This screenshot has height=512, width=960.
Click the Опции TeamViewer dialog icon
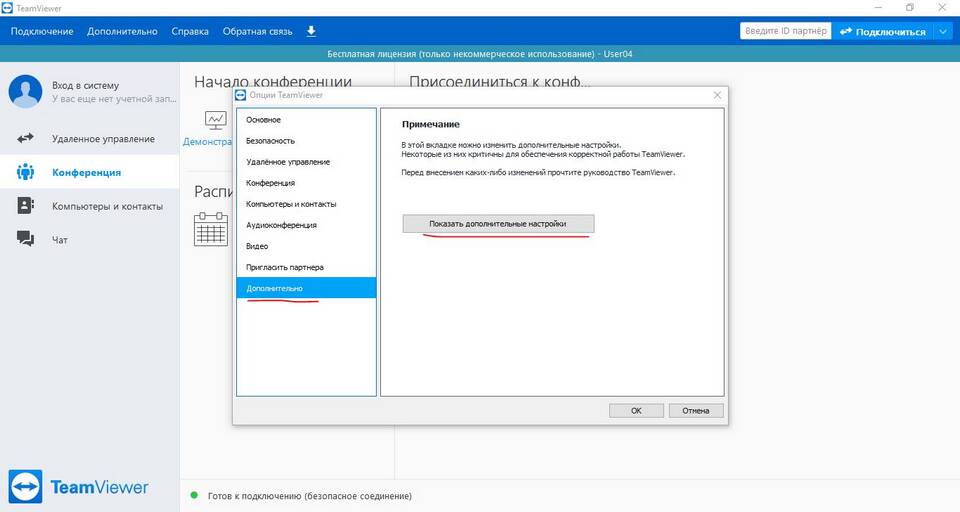coord(241,95)
